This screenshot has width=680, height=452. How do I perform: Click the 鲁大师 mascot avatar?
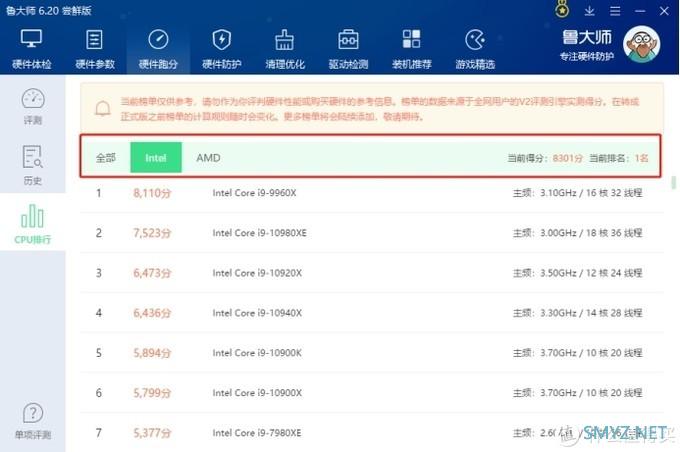pyautogui.click(x=641, y=44)
